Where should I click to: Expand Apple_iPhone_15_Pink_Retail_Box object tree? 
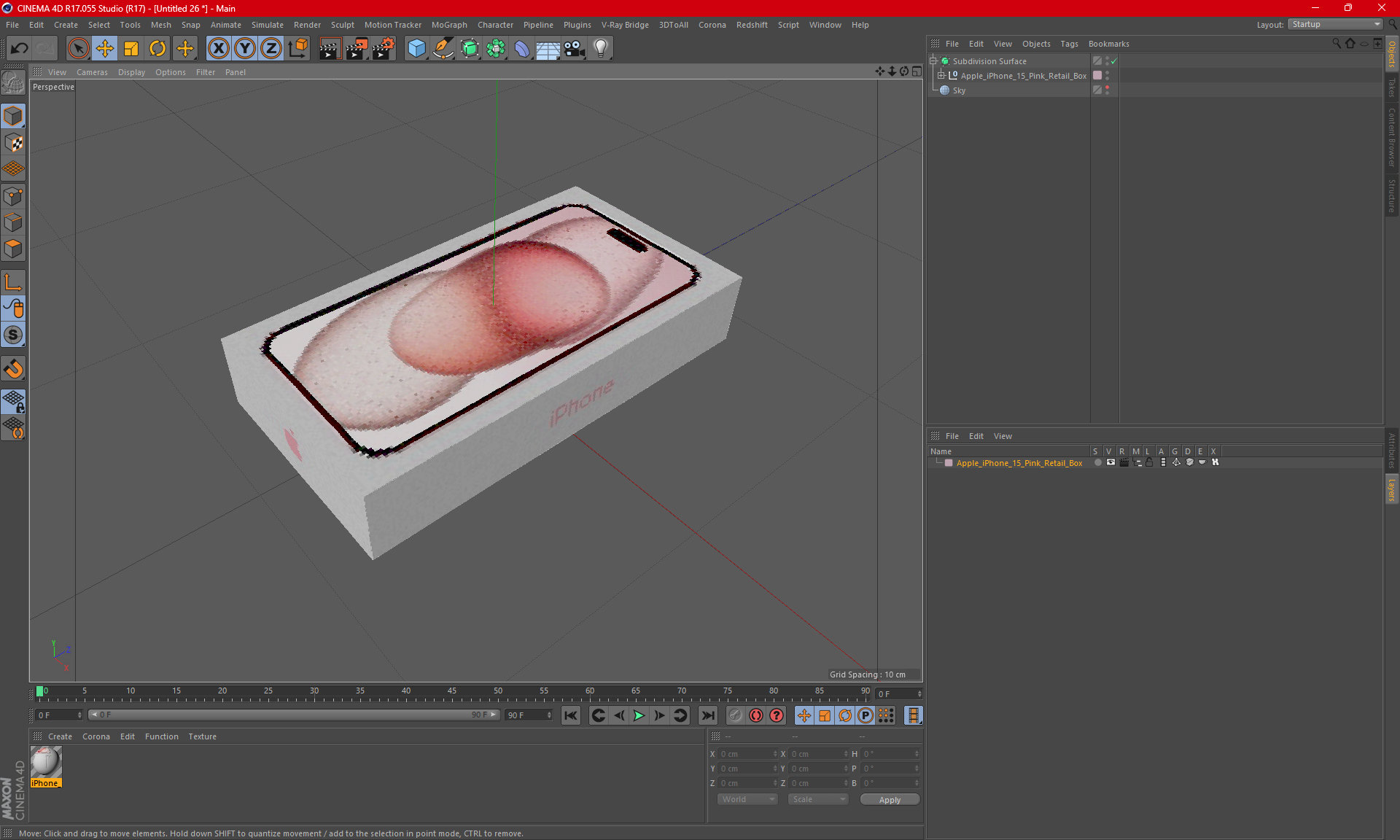pyautogui.click(x=941, y=75)
